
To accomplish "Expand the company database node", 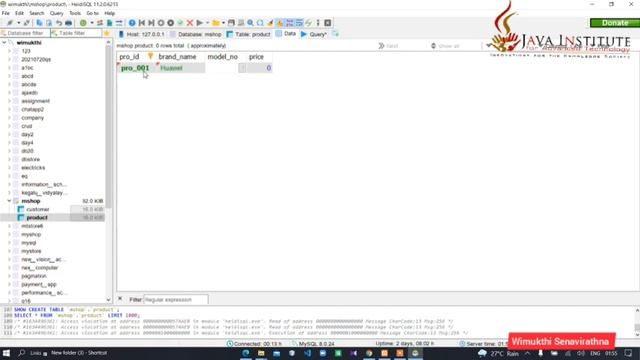I will (9, 118).
